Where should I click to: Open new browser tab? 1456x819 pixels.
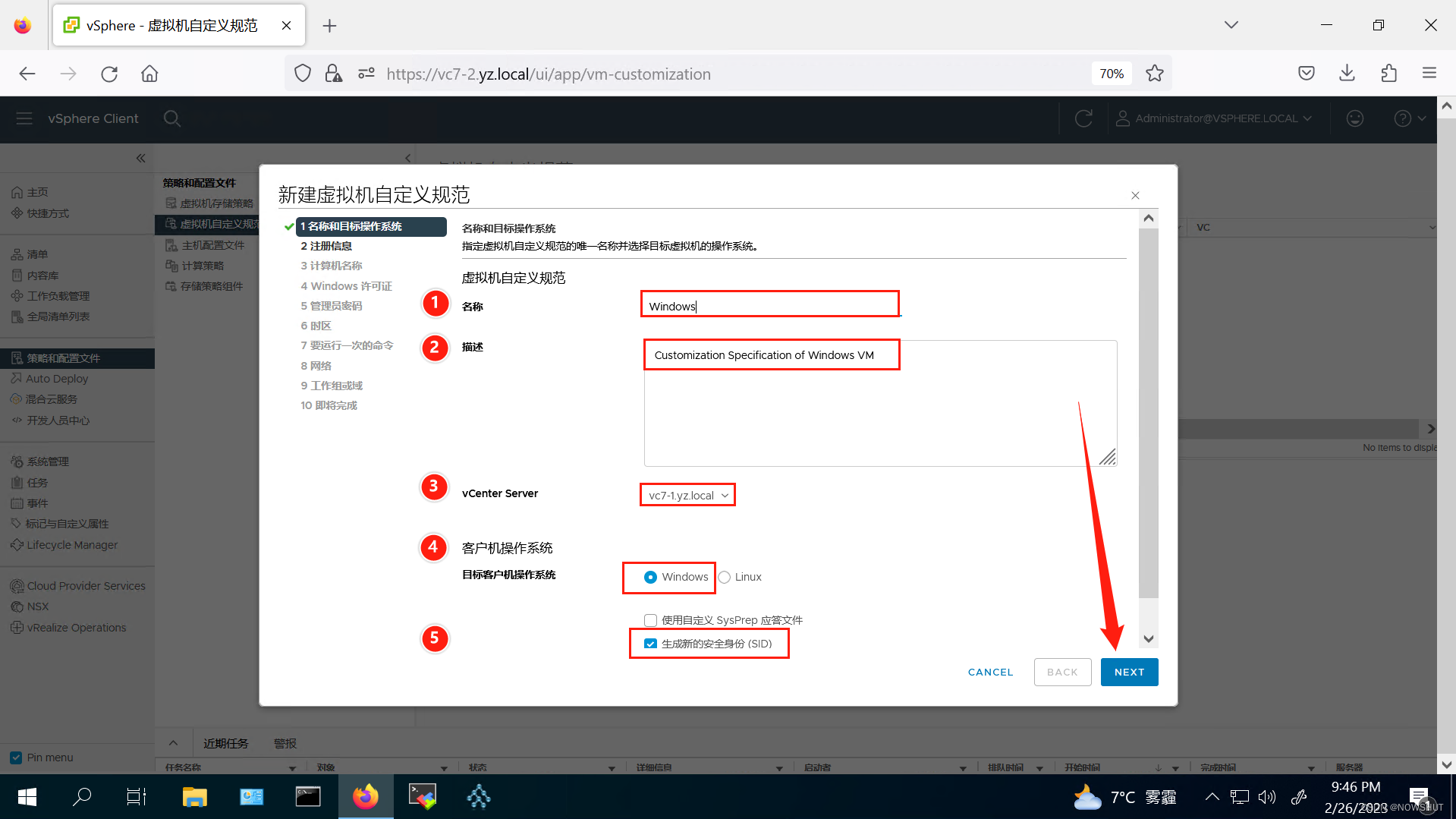click(329, 26)
